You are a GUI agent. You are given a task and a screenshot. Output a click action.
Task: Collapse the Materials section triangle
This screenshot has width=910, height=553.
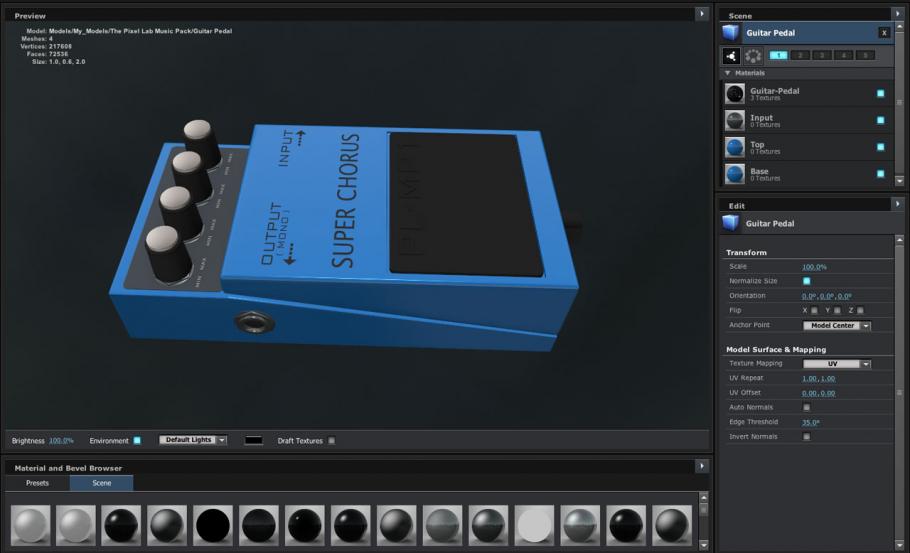pos(728,73)
